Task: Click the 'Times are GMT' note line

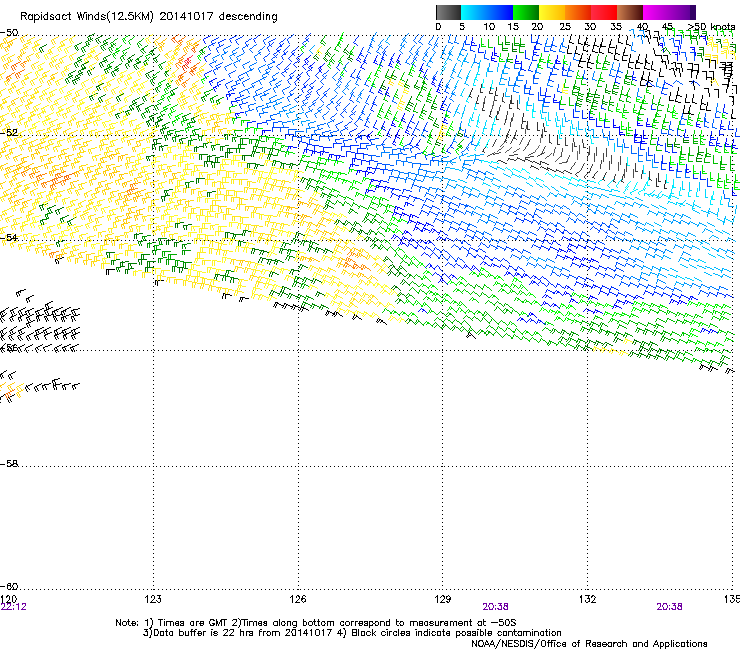Action: point(316,623)
